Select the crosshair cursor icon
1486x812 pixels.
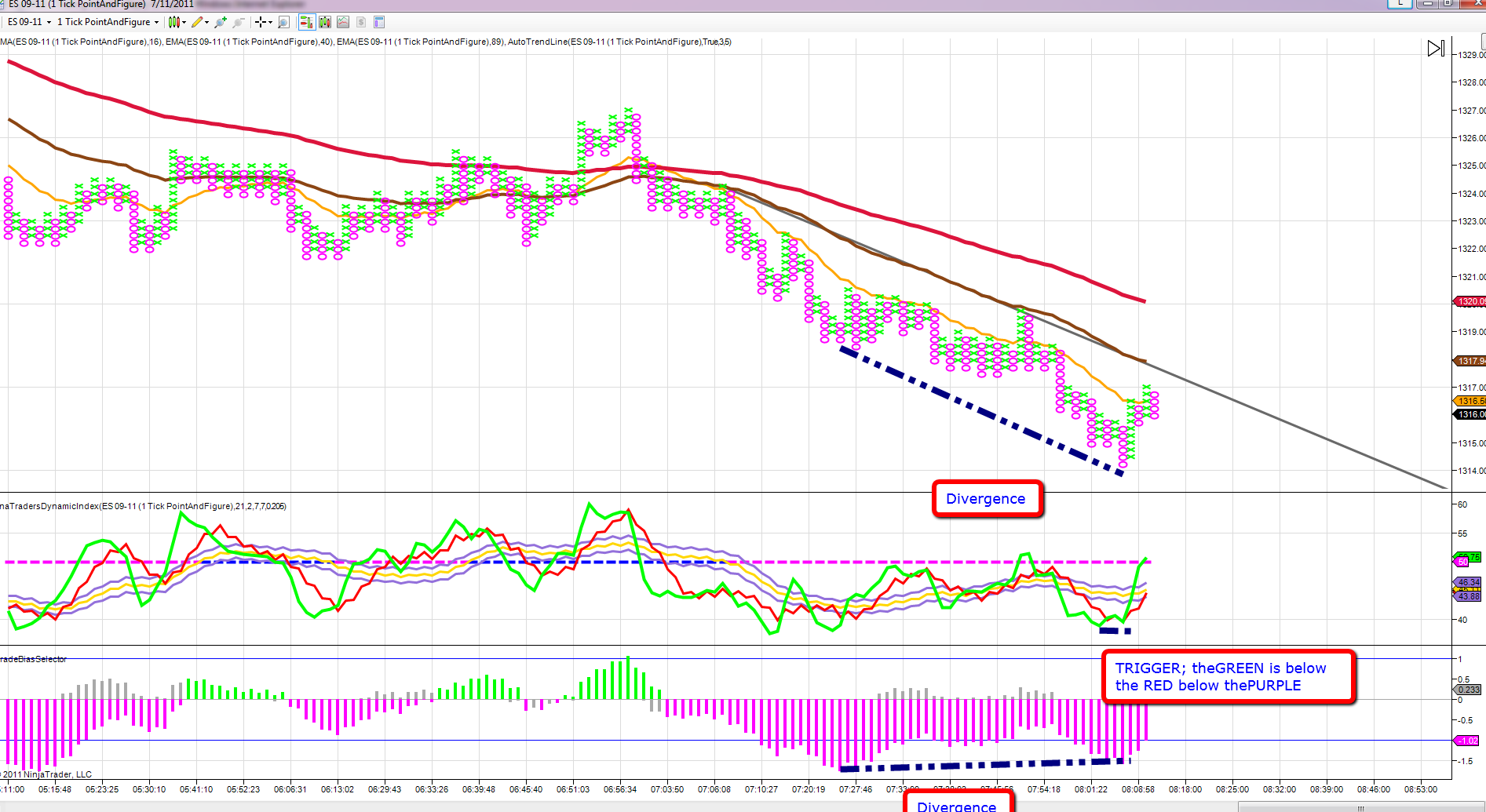(261, 22)
